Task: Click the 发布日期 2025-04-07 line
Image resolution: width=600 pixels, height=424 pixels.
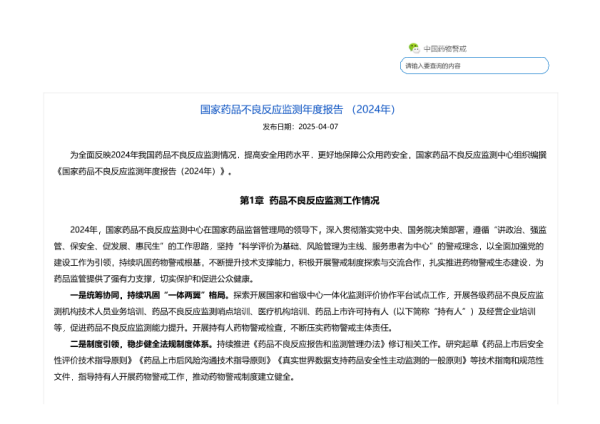Action: click(x=300, y=127)
